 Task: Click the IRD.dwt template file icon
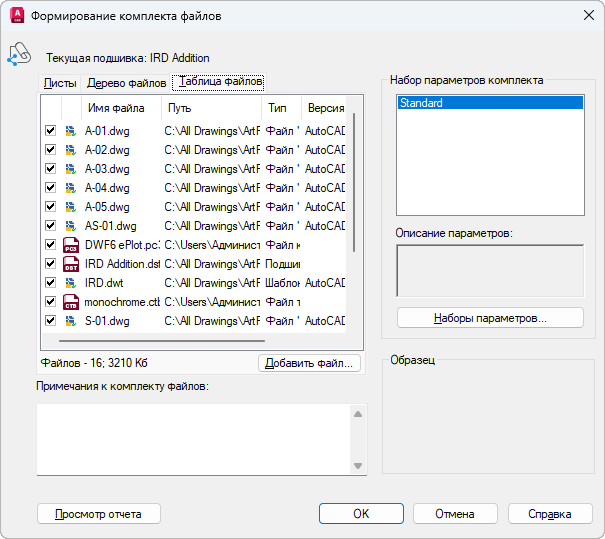coord(70,283)
